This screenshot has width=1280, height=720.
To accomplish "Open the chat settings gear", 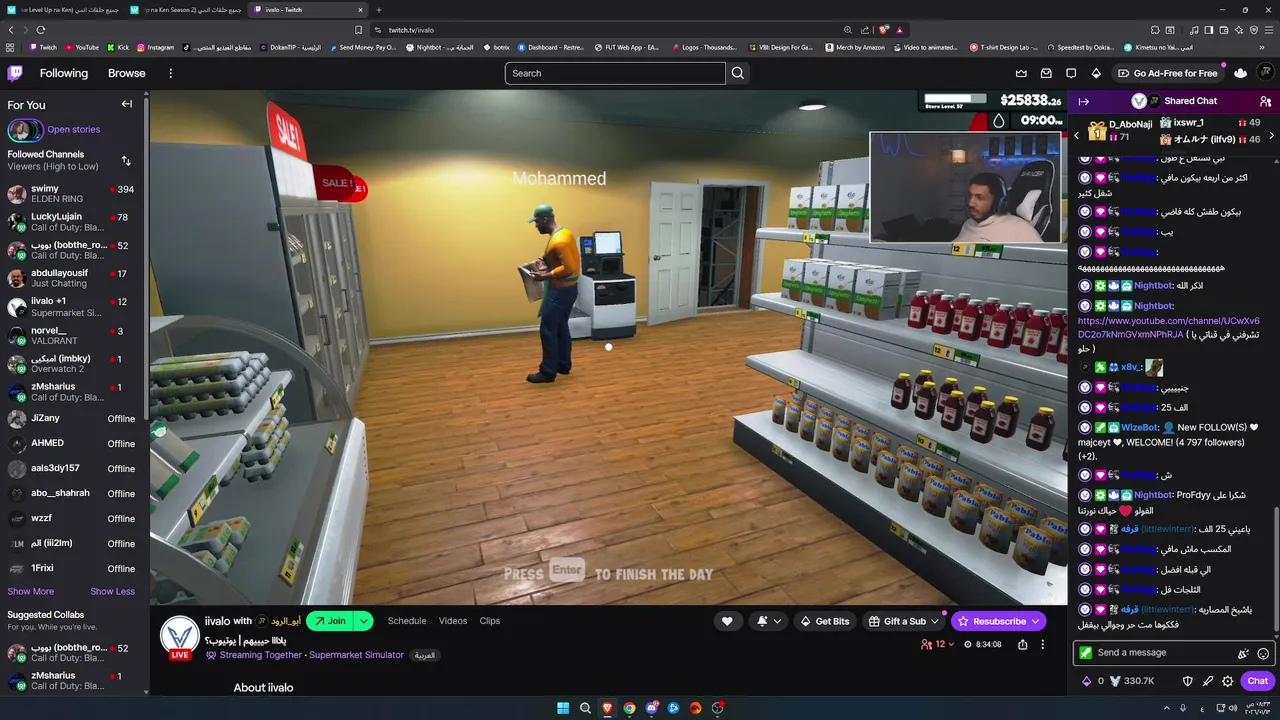I will coord(1228,681).
